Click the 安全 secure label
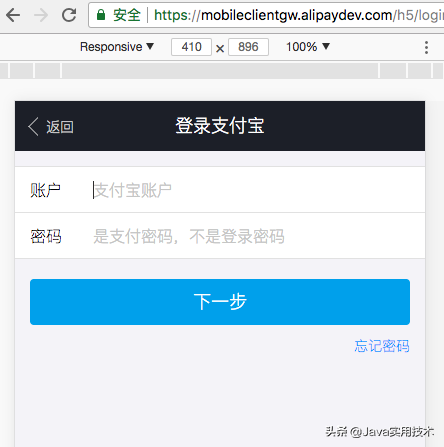 coord(127,15)
